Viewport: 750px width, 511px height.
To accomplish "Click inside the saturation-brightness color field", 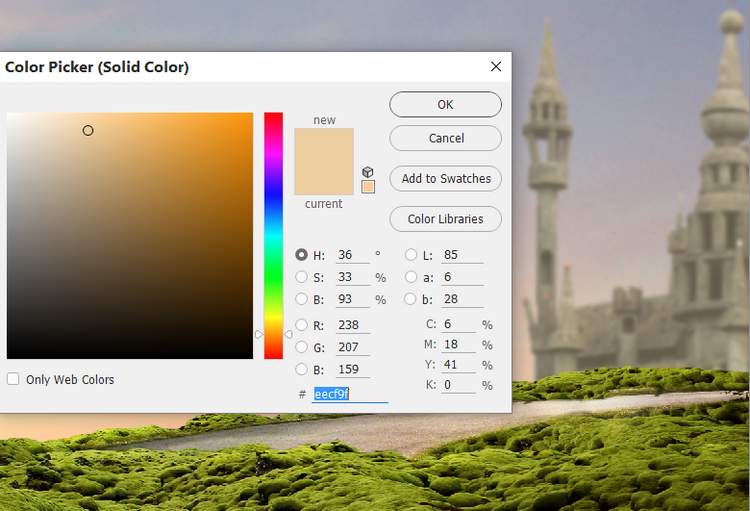I will [130, 235].
